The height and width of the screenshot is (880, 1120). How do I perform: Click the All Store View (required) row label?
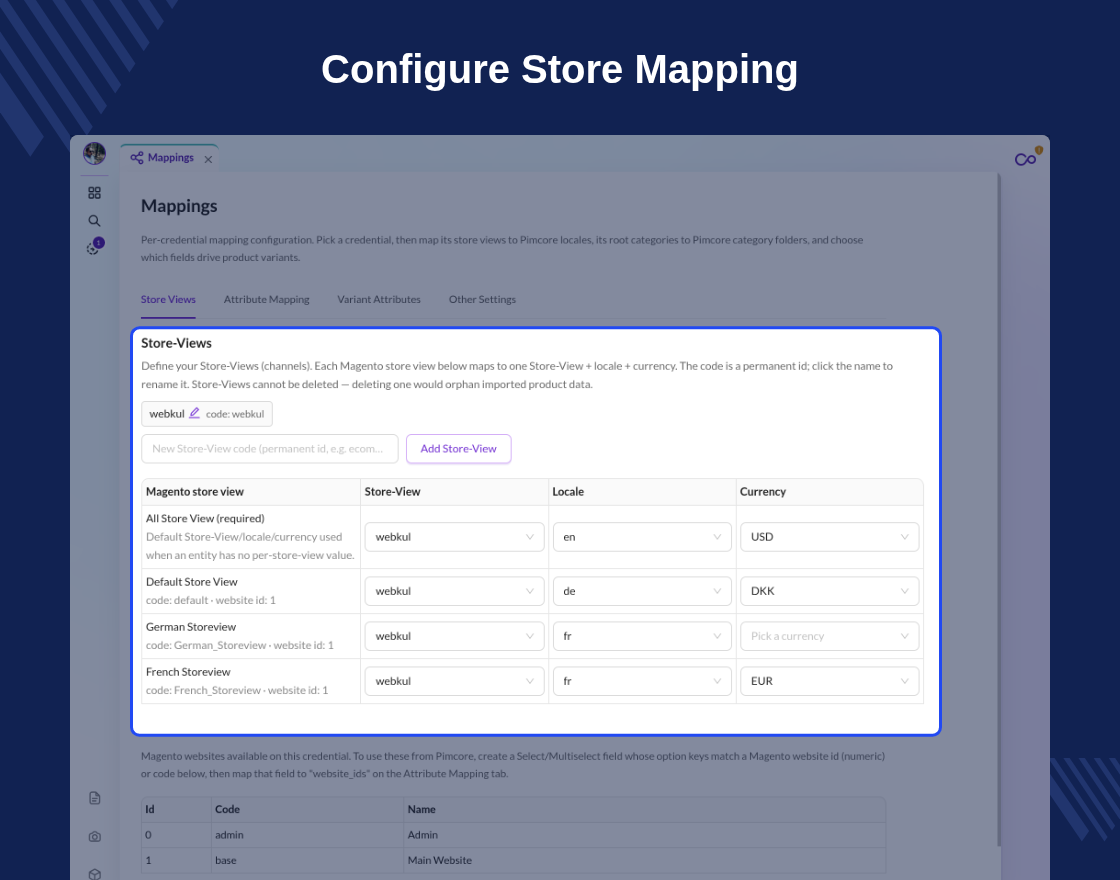pyautogui.click(x=205, y=519)
